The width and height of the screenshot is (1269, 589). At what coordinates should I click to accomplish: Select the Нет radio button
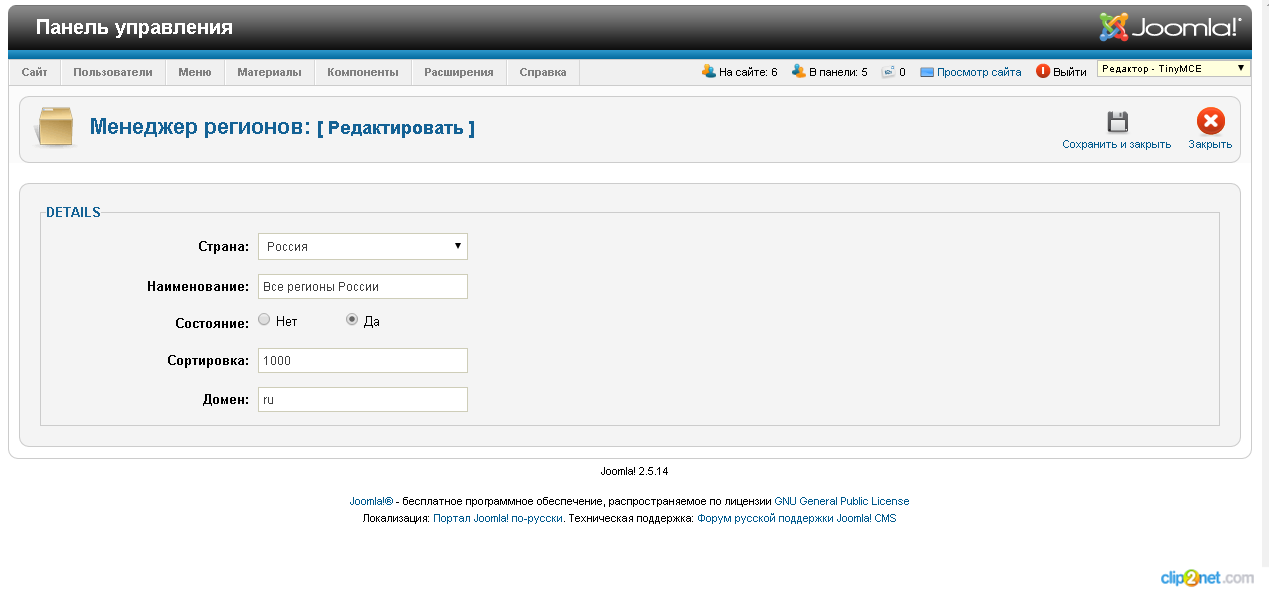point(264,320)
